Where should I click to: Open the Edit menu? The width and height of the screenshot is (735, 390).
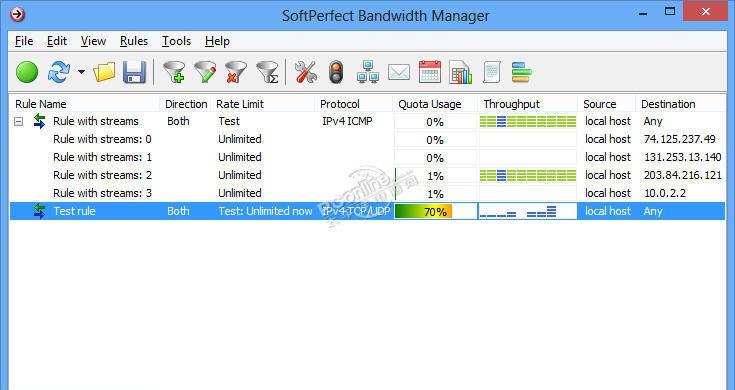[x=57, y=41]
